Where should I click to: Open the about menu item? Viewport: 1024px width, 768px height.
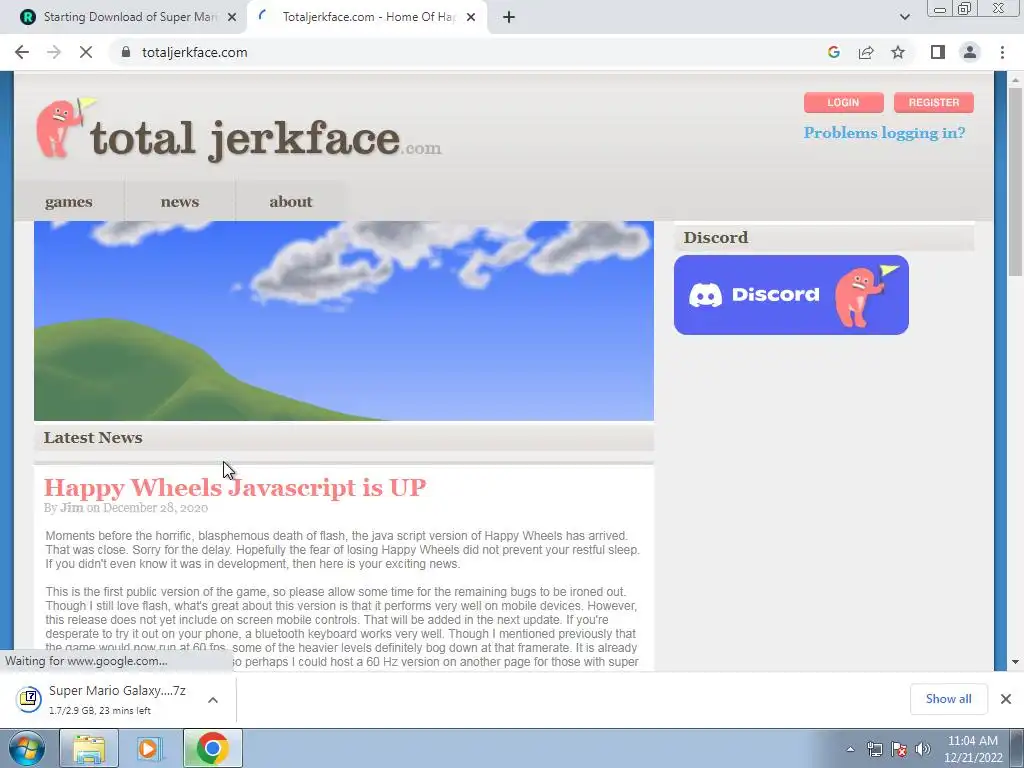tap(291, 202)
